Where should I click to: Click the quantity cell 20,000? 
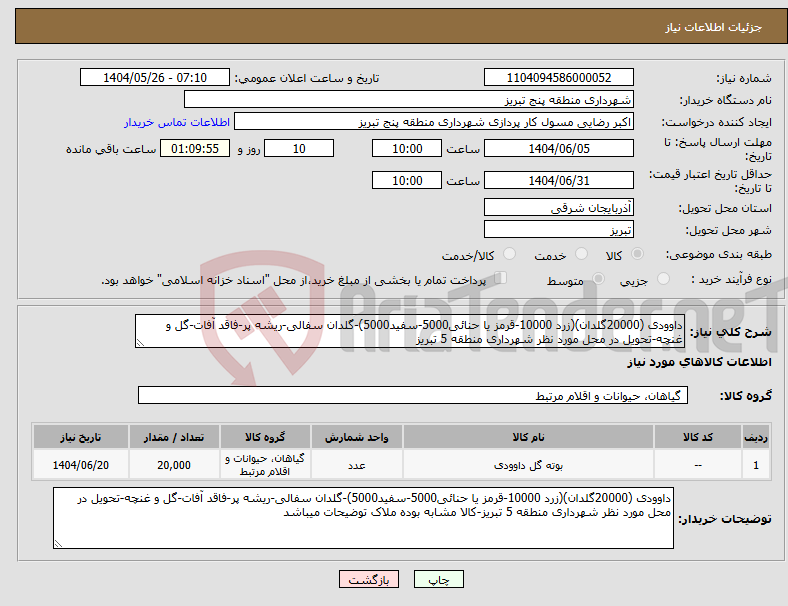pos(174,465)
